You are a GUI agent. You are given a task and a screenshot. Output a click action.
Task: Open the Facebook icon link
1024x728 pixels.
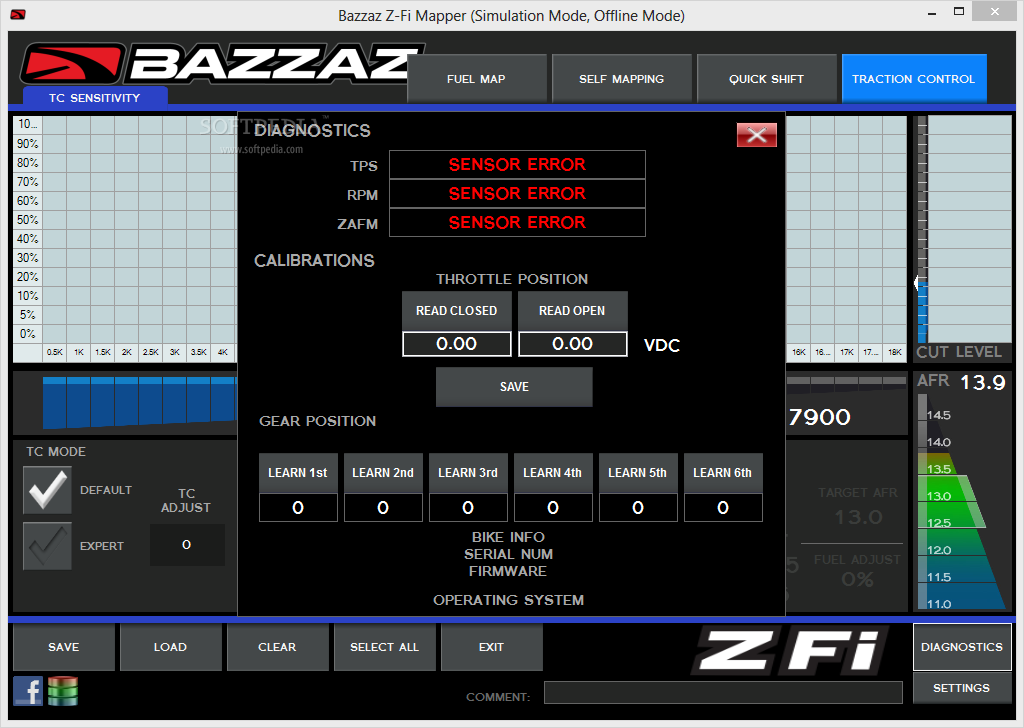pos(28,691)
